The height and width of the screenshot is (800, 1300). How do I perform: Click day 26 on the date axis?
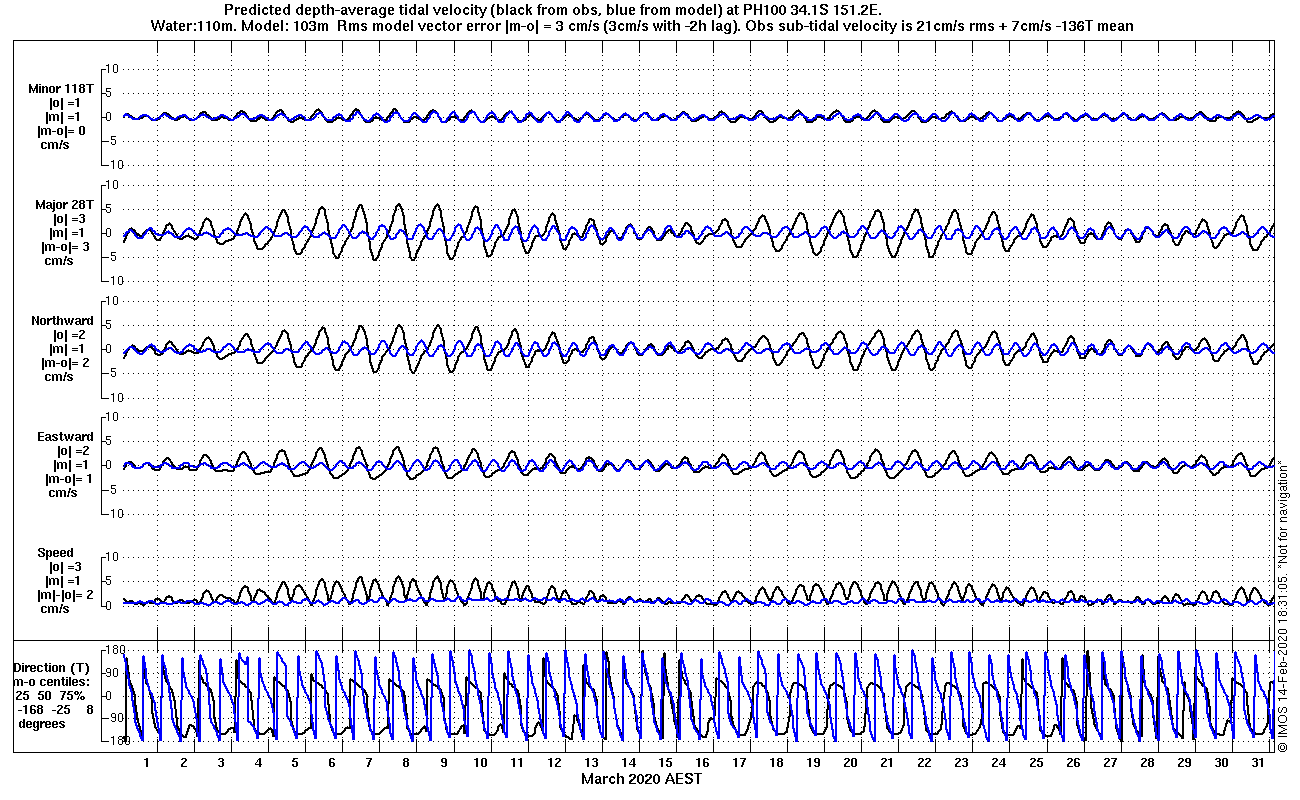(x=1073, y=762)
